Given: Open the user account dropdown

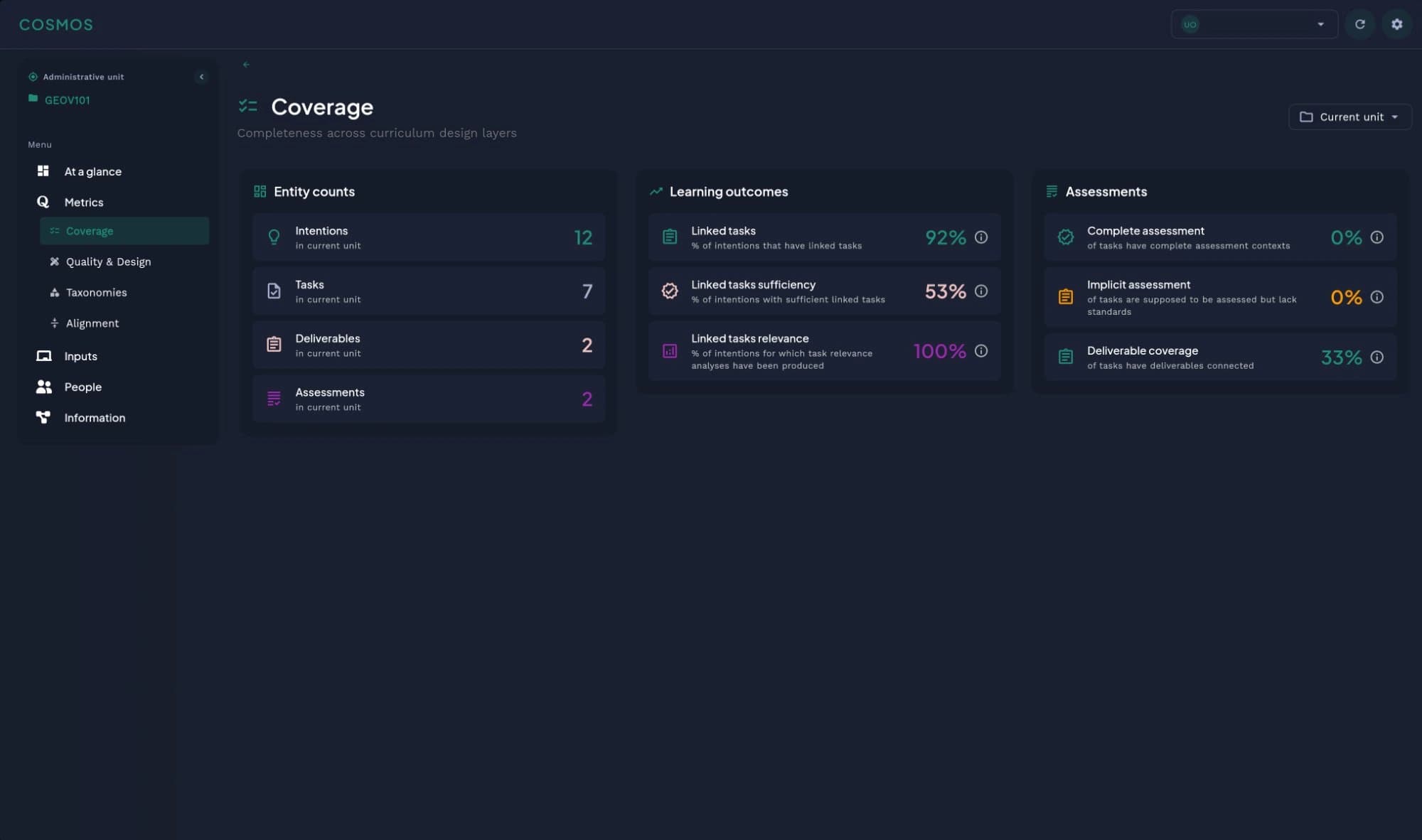Looking at the screenshot, I should (x=1253, y=24).
